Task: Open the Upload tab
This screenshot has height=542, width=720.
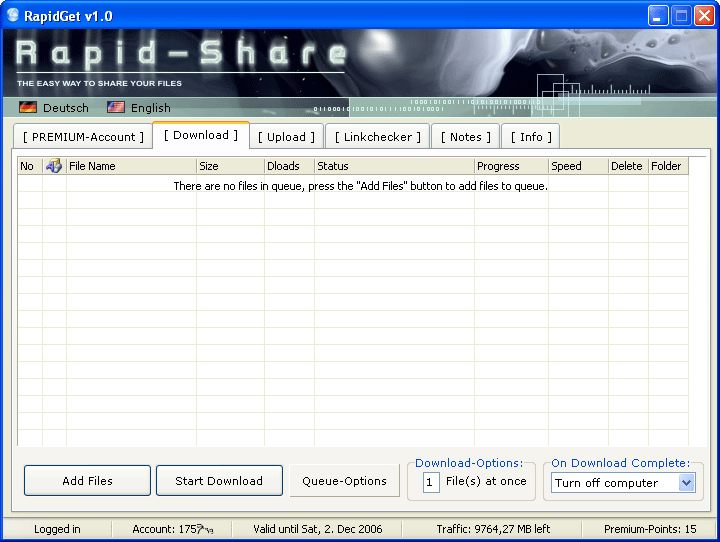Action: [287, 137]
